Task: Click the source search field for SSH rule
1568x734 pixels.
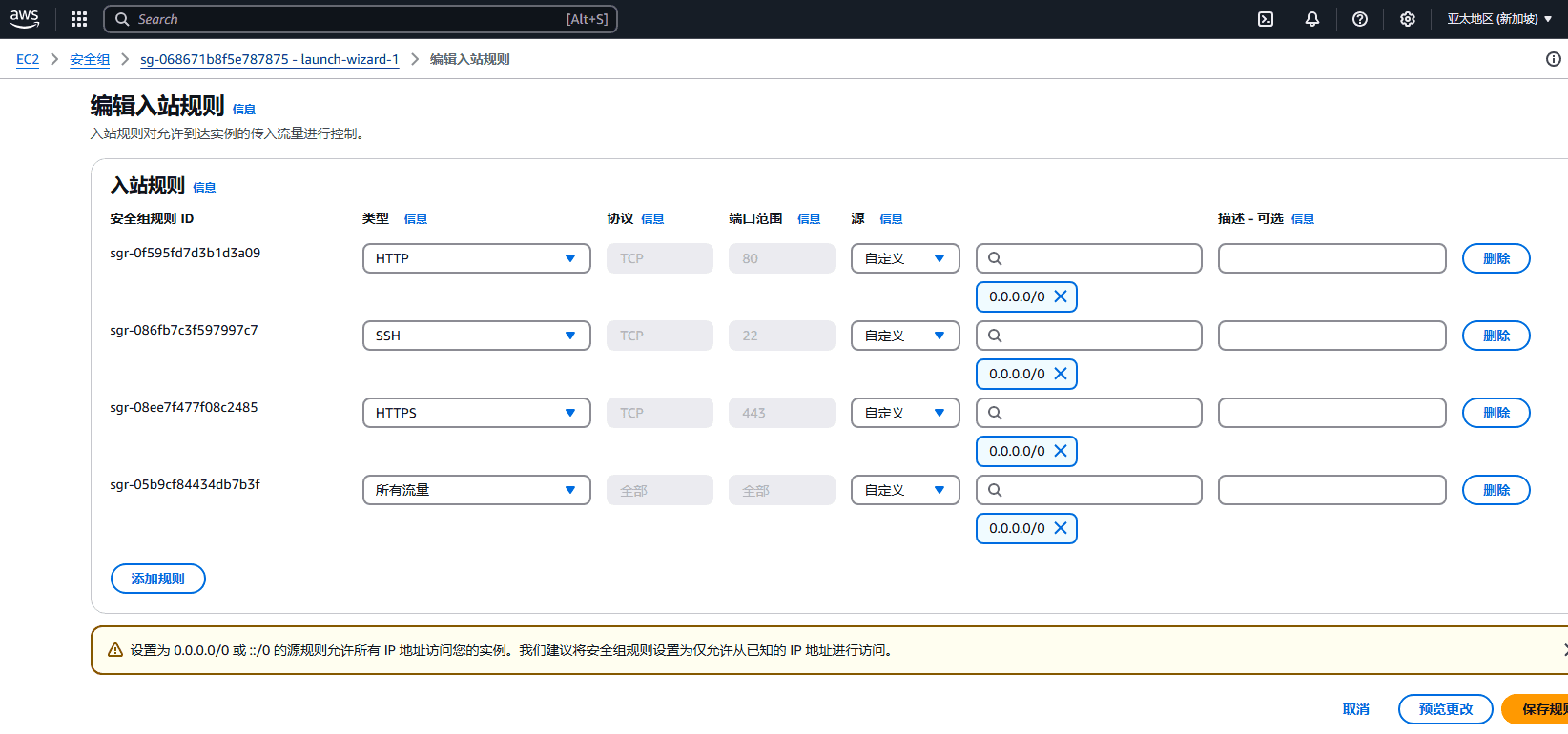Action: pyautogui.click(x=1089, y=336)
